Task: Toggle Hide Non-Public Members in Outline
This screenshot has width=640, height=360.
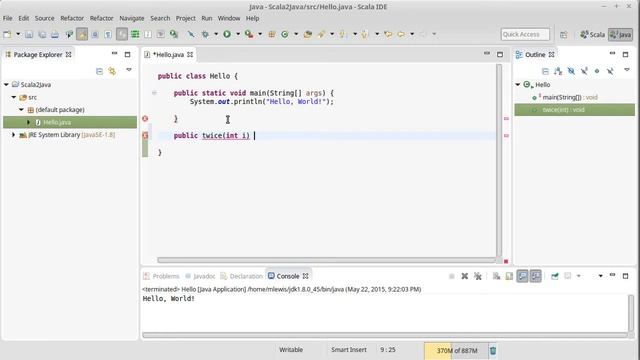Action: [597, 71]
